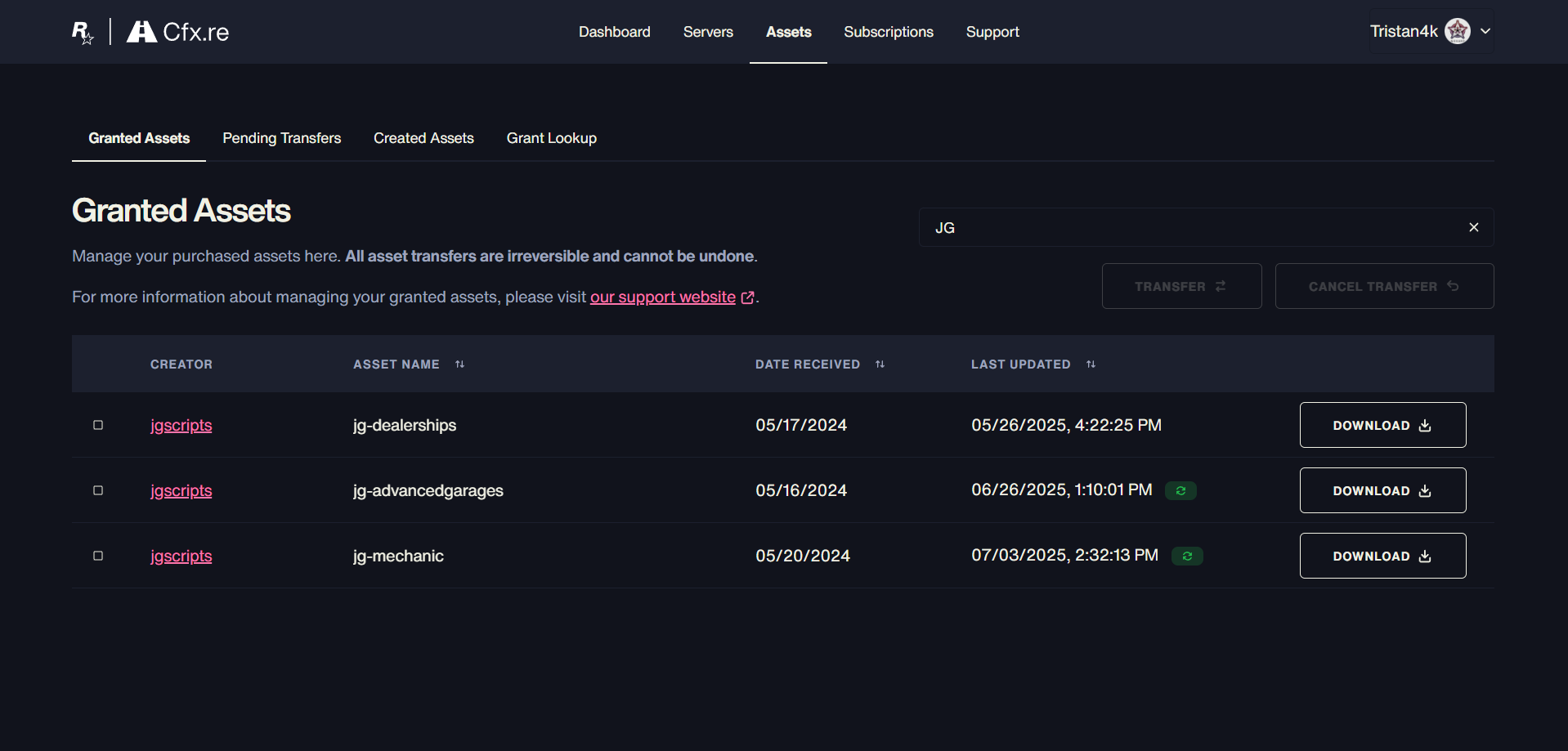Click the jg-dealerships asset name
The image size is (1568, 751).
click(405, 425)
